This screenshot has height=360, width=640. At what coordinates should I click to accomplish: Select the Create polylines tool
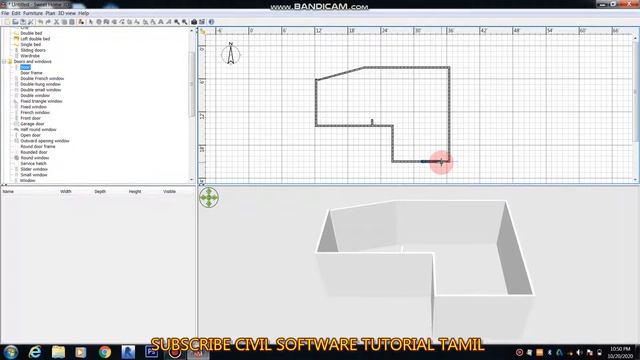pyautogui.click(x=122, y=22)
